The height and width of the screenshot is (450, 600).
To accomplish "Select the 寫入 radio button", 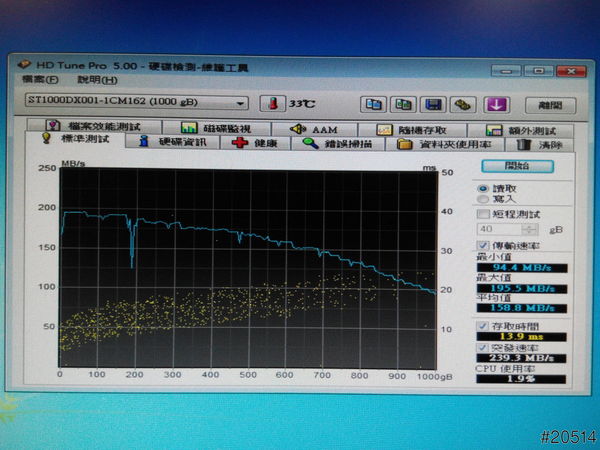I will coord(483,198).
